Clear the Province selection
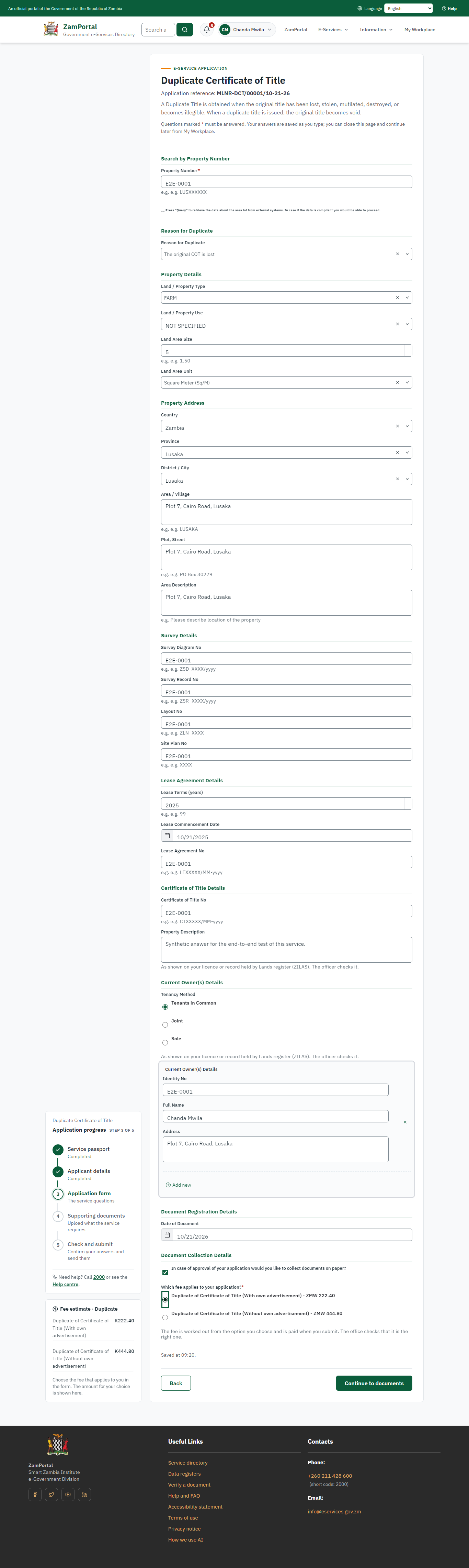 pos(397,452)
